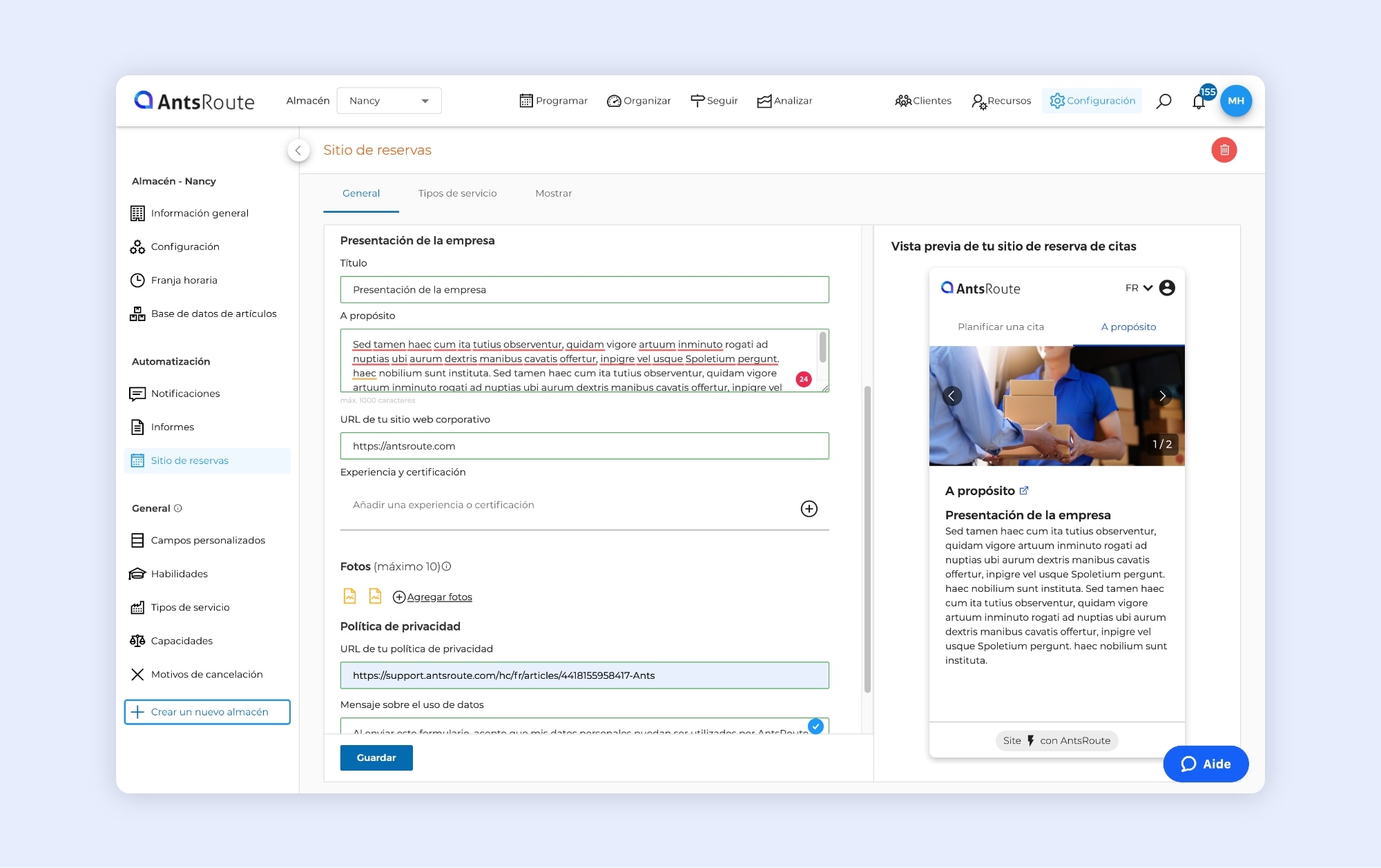Open the Mostrar tab
The image size is (1381, 868).
tap(553, 193)
